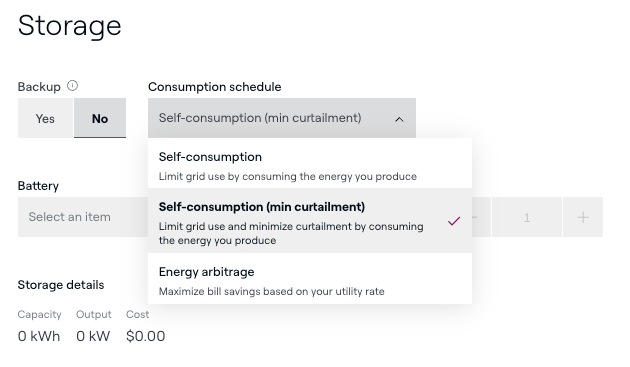Click the 0 kWh capacity value
630x367 pixels.
point(39,336)
